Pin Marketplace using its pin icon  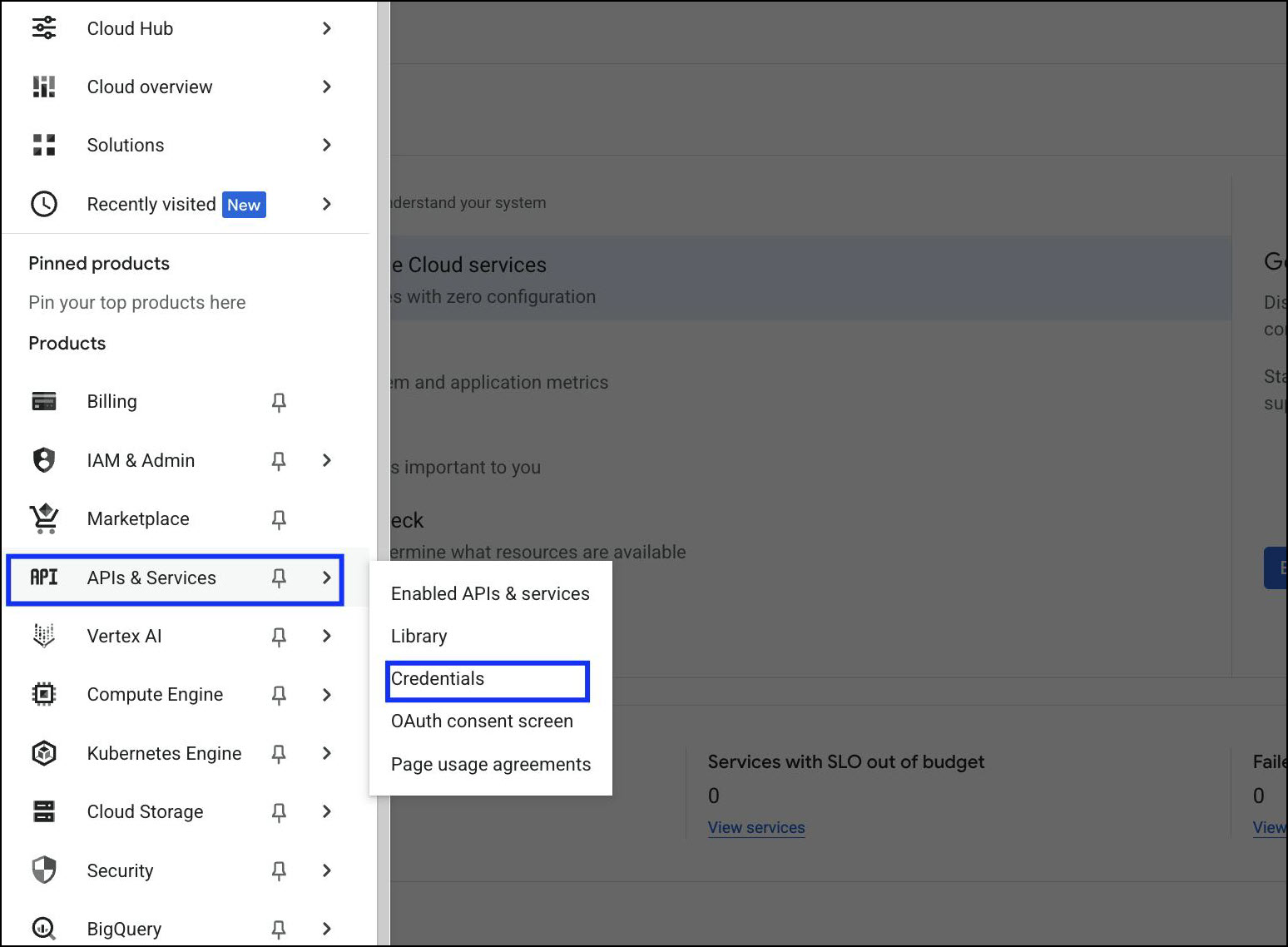point(279,519)
